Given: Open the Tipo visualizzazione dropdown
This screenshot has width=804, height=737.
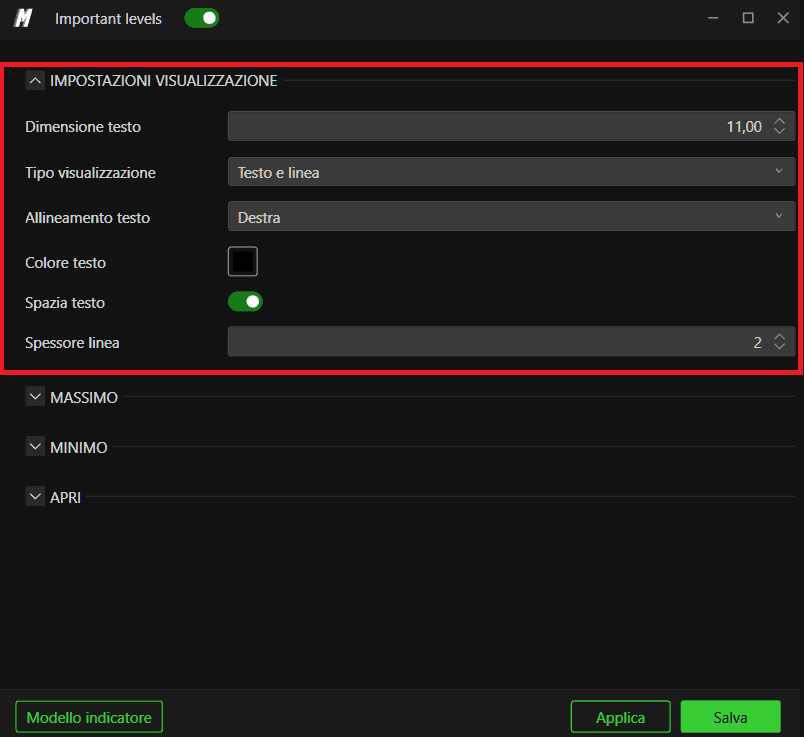Looking at the screenshot, I should pos(511,172).
